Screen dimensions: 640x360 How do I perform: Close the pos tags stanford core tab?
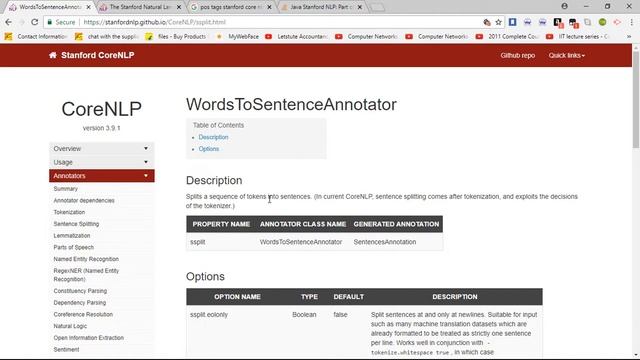[x=269, y=7]
